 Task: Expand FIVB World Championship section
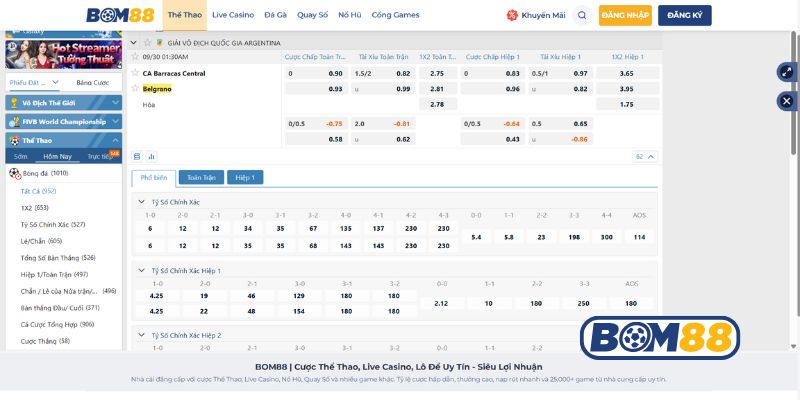point(116,122)
